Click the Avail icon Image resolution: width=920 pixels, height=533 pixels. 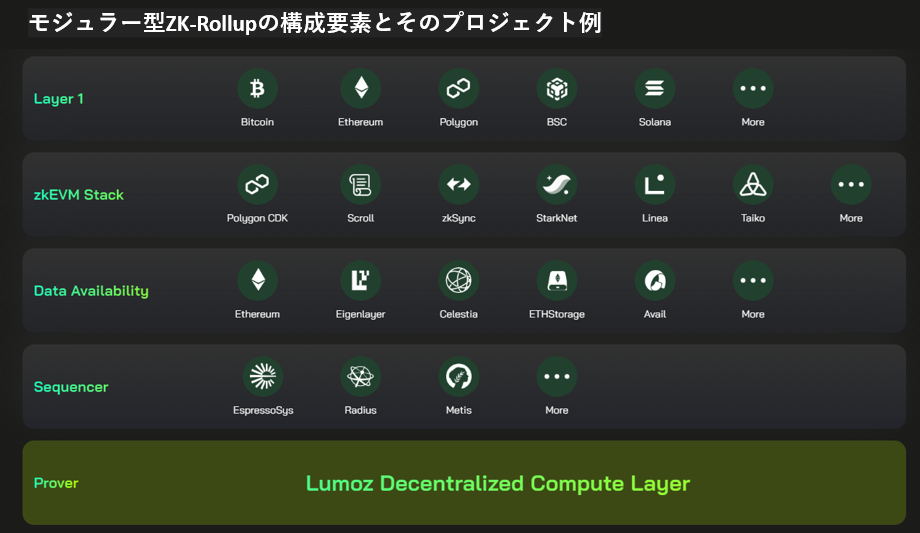655,281
